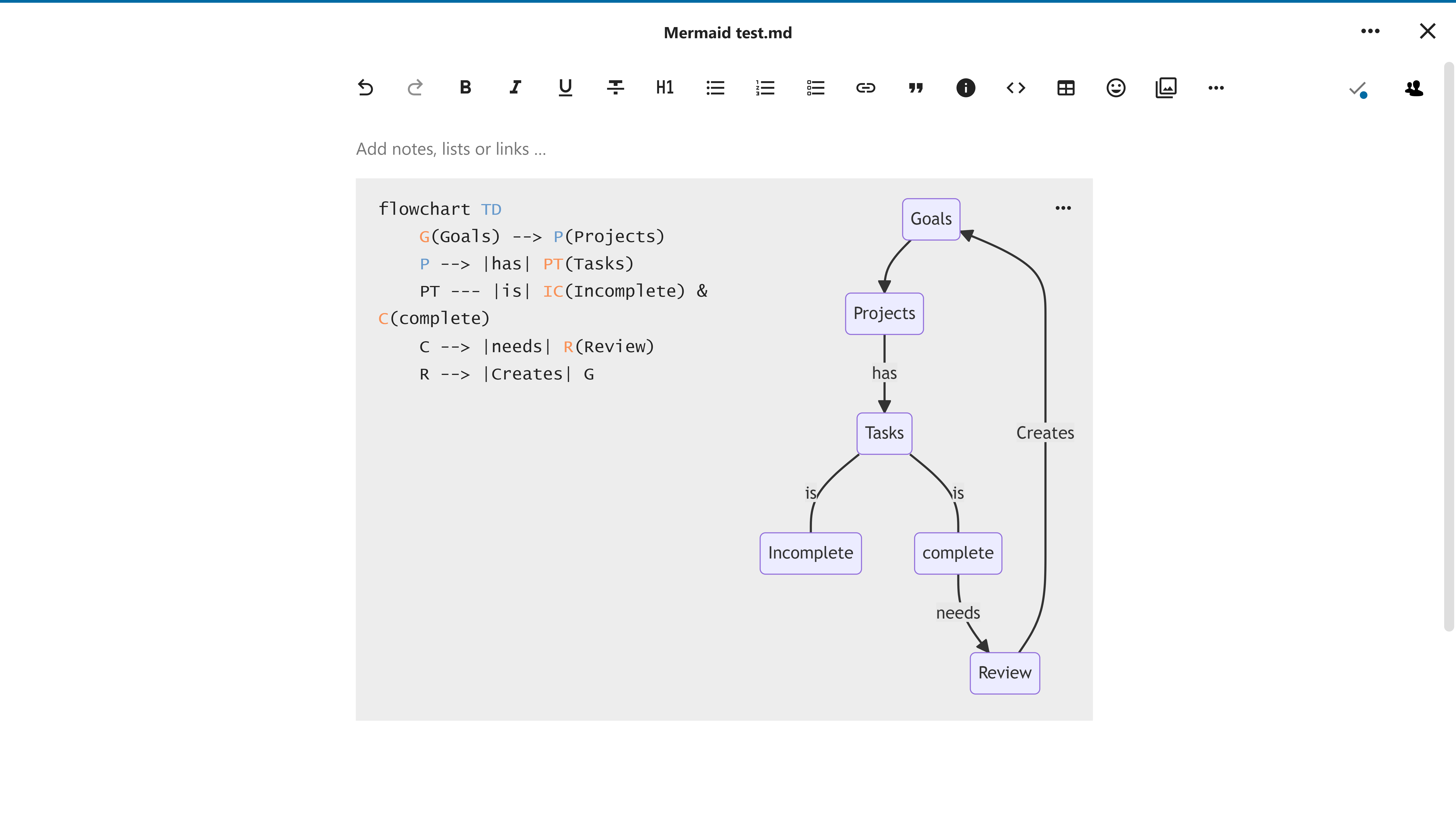Open more toolbar formatting options

(1216, 88)
